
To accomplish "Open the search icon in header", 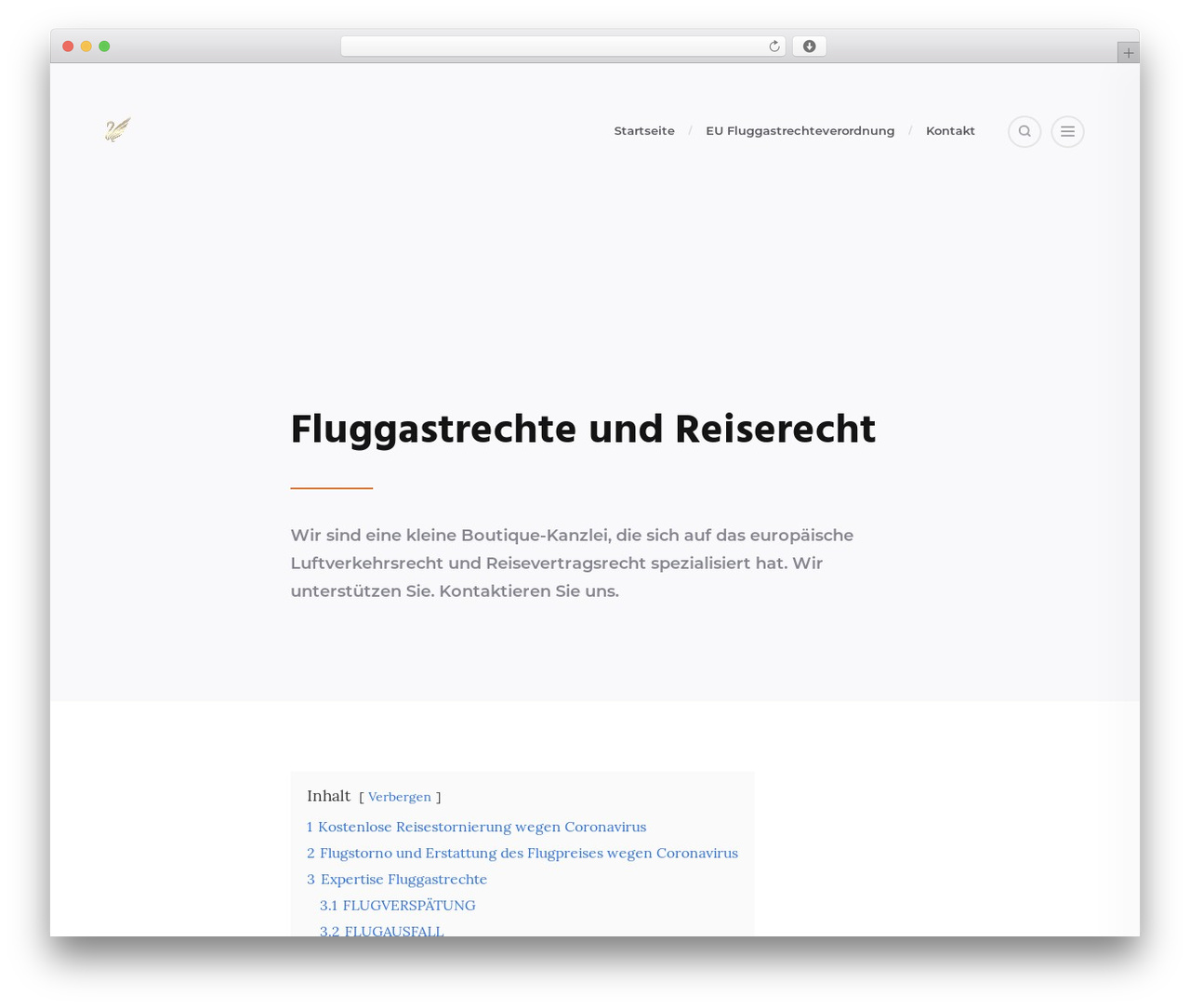I will 1025,131.
